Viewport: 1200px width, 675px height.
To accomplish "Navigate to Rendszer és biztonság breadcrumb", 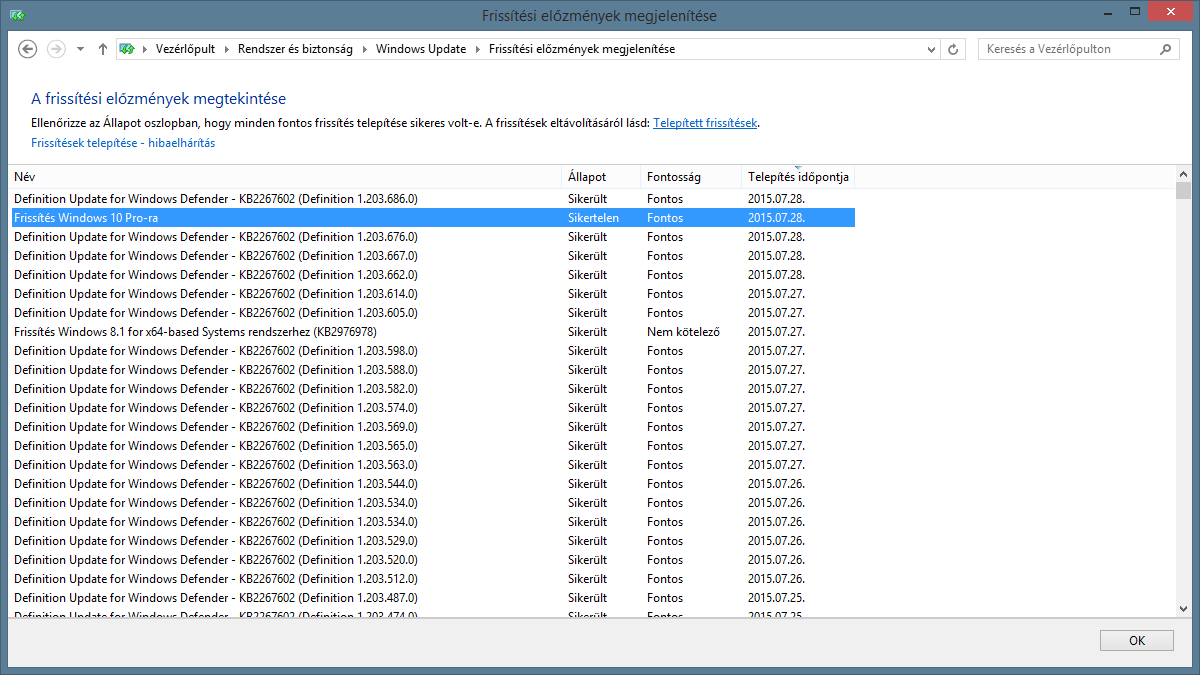I will coord(295,49).
